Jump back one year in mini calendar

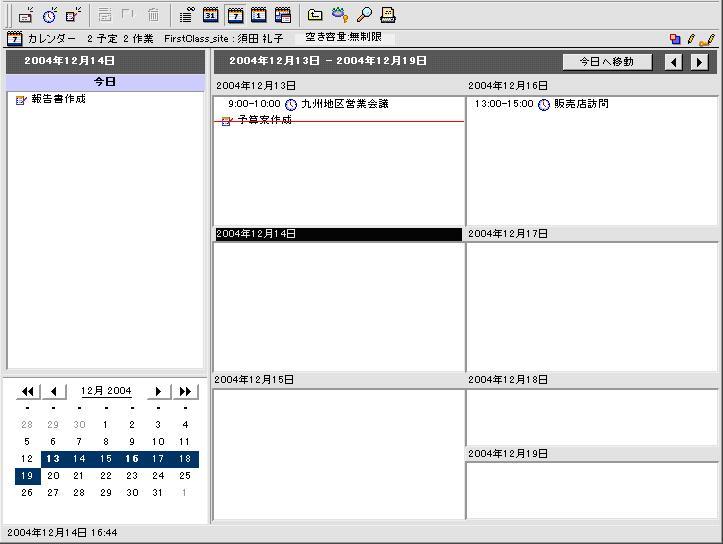click(x=28, y=391)
